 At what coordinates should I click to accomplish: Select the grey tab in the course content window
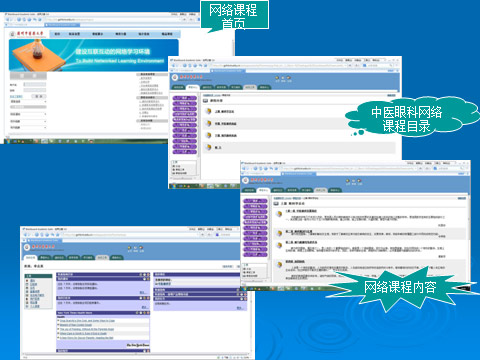coord(320,190)
